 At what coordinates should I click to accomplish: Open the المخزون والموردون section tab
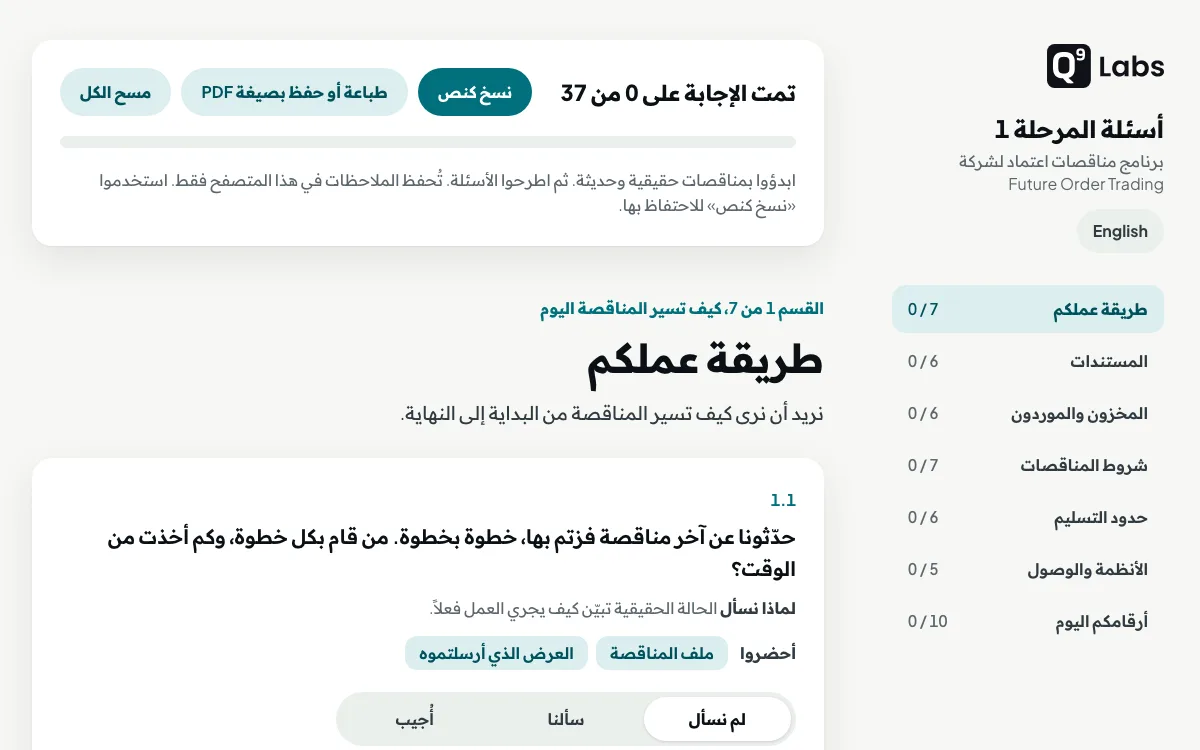click(1028, 413)
